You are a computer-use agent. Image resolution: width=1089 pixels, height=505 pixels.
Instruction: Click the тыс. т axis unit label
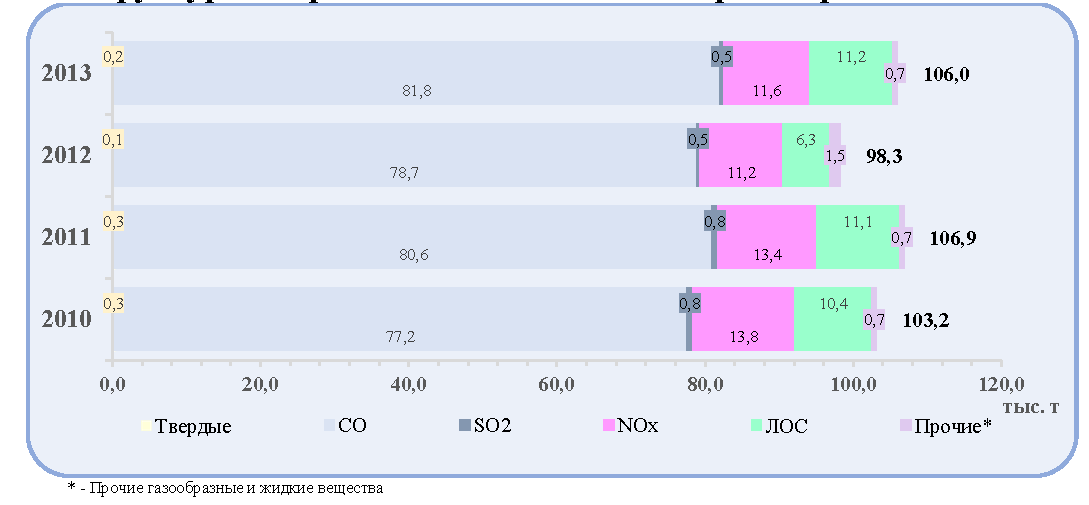coord(1030,407)
